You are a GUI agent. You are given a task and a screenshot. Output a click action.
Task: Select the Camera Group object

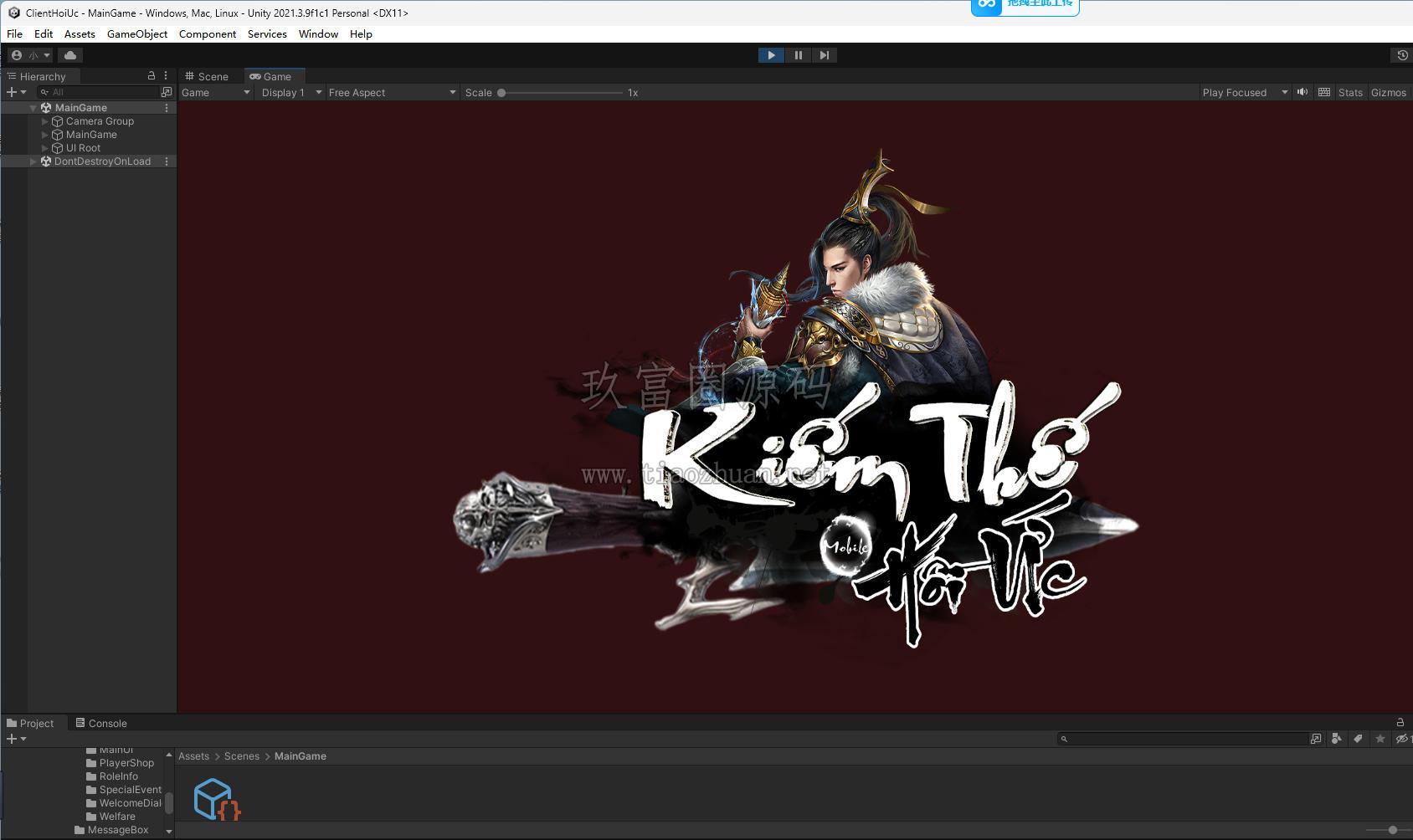[x=100, y=121]
